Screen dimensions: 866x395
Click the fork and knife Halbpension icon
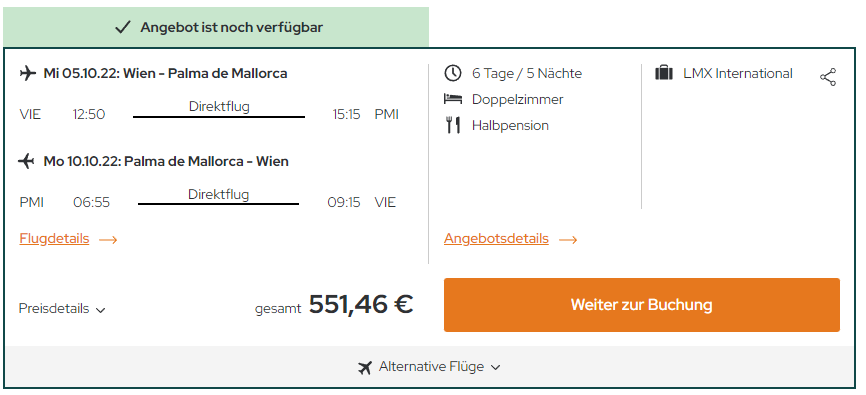click(x=453, y=125)
